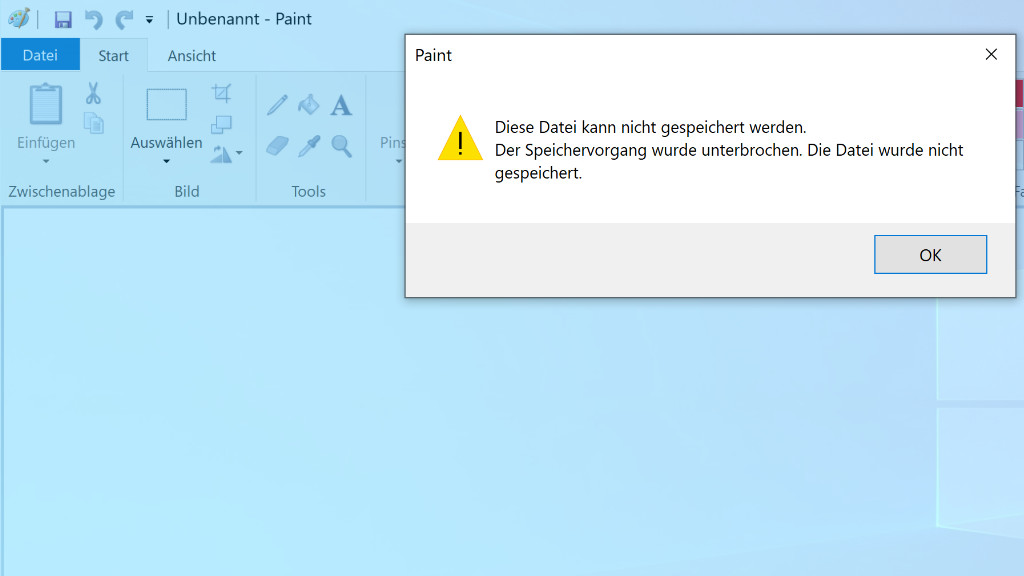Click the Cut scissors icon
This screenshot has width=1024, height=576.
pyautogui.click(x=93, y=93)
